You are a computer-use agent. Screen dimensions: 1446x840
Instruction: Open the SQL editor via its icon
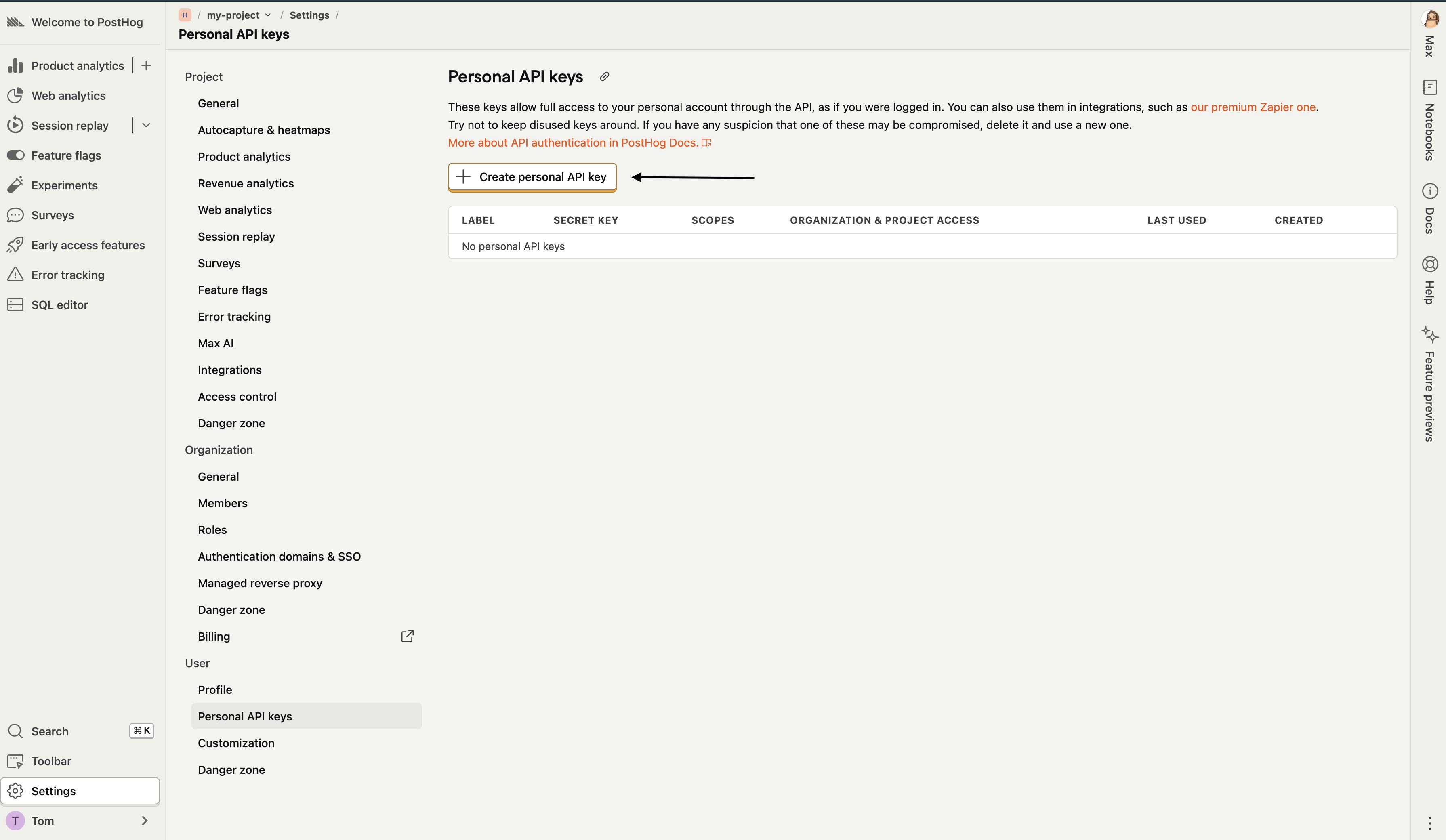tap(15, 304)
